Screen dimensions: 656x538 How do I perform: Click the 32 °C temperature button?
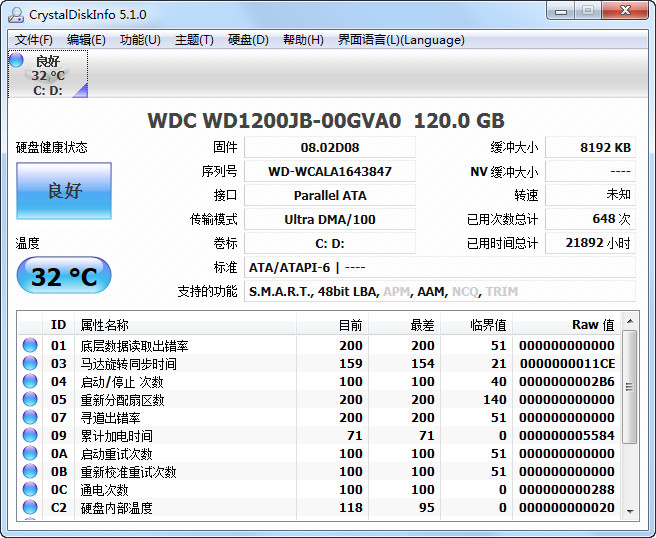(x=64, y=276)
